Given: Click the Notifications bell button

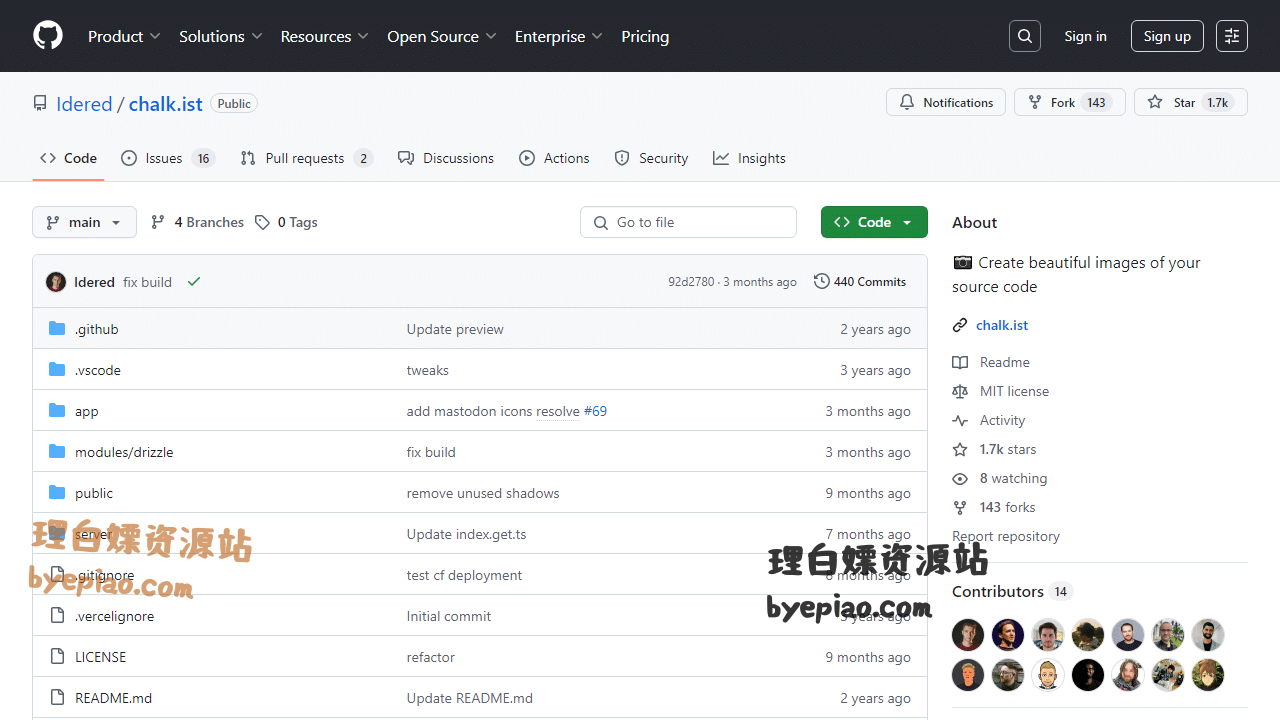Looking at the screenshot, I should point(946,102).
